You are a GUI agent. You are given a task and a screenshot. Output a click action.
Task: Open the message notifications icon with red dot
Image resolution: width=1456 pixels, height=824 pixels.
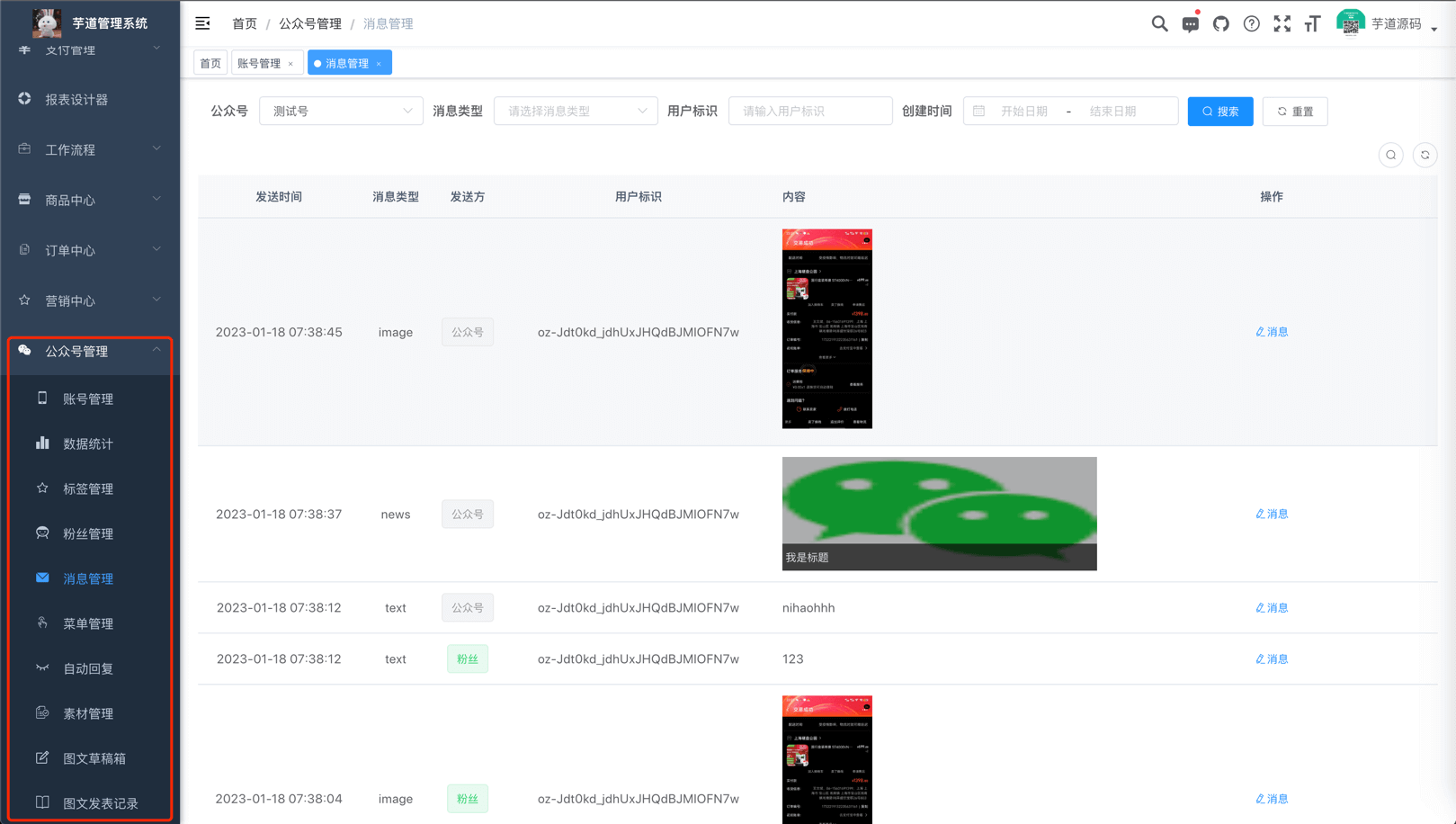tap(1190, 23)
